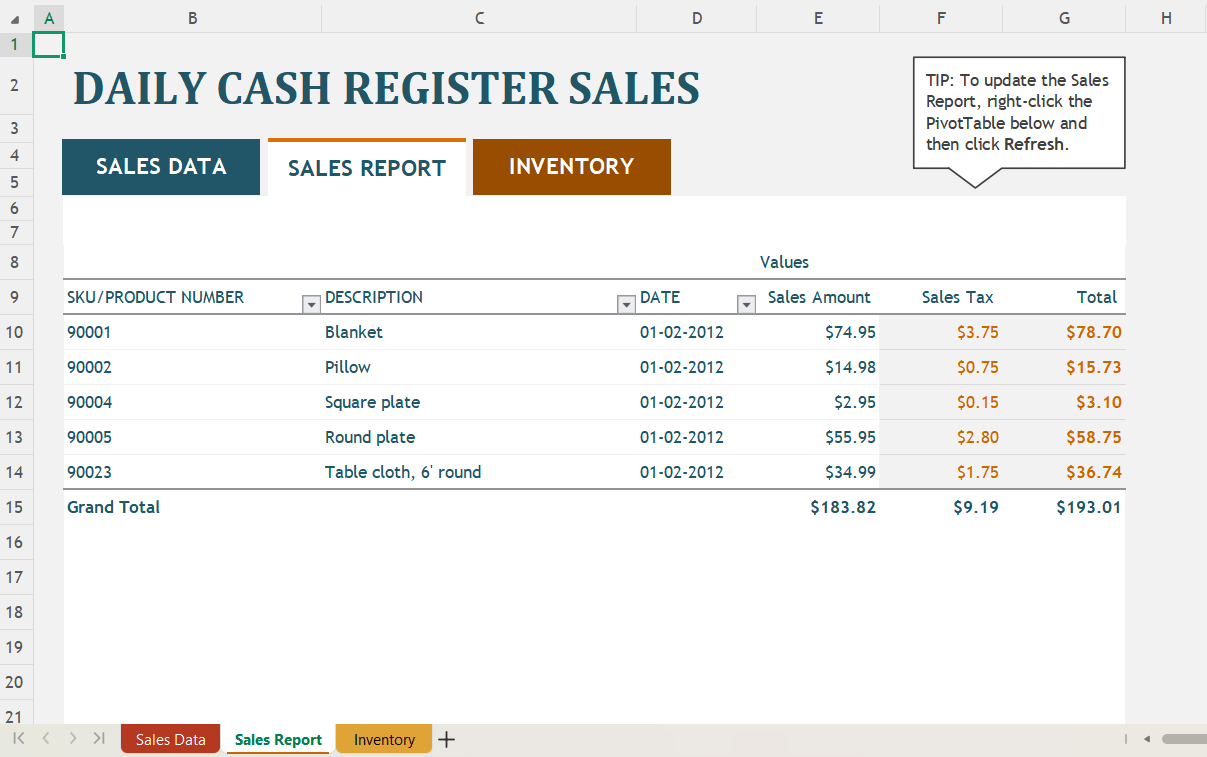Click the horizontal scrollbar thumb
The image size is (1207, 757).
click(x=1184, y=739)
